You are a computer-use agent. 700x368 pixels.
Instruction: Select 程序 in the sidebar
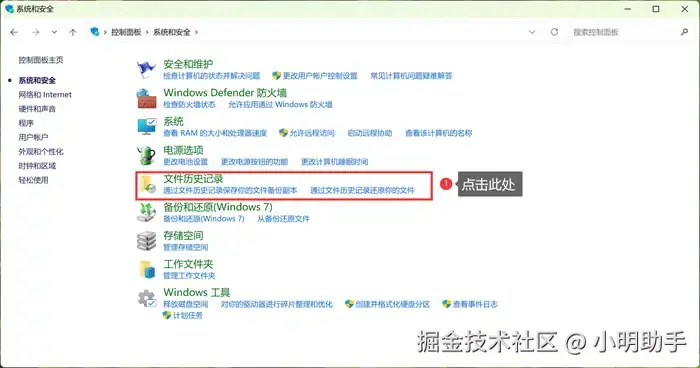[x=26, y=123]
